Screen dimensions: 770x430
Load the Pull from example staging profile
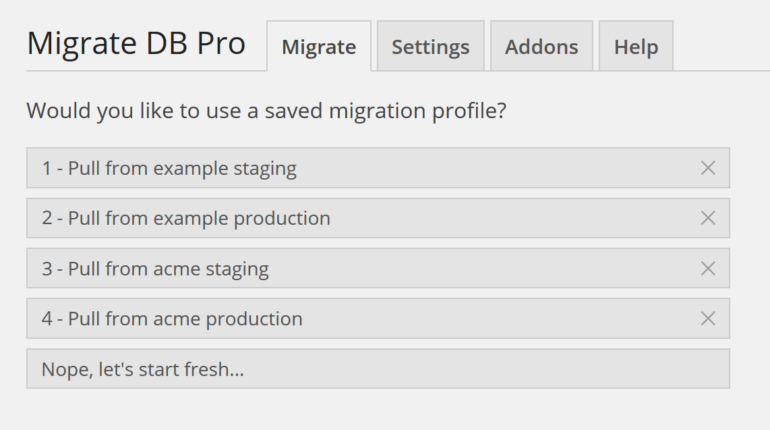[169, 168]
